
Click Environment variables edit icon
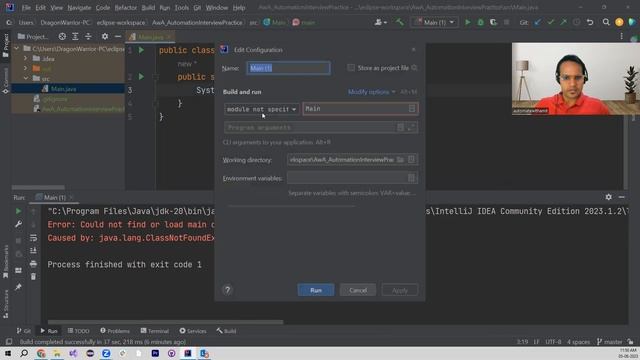click(x=411, y=178)
